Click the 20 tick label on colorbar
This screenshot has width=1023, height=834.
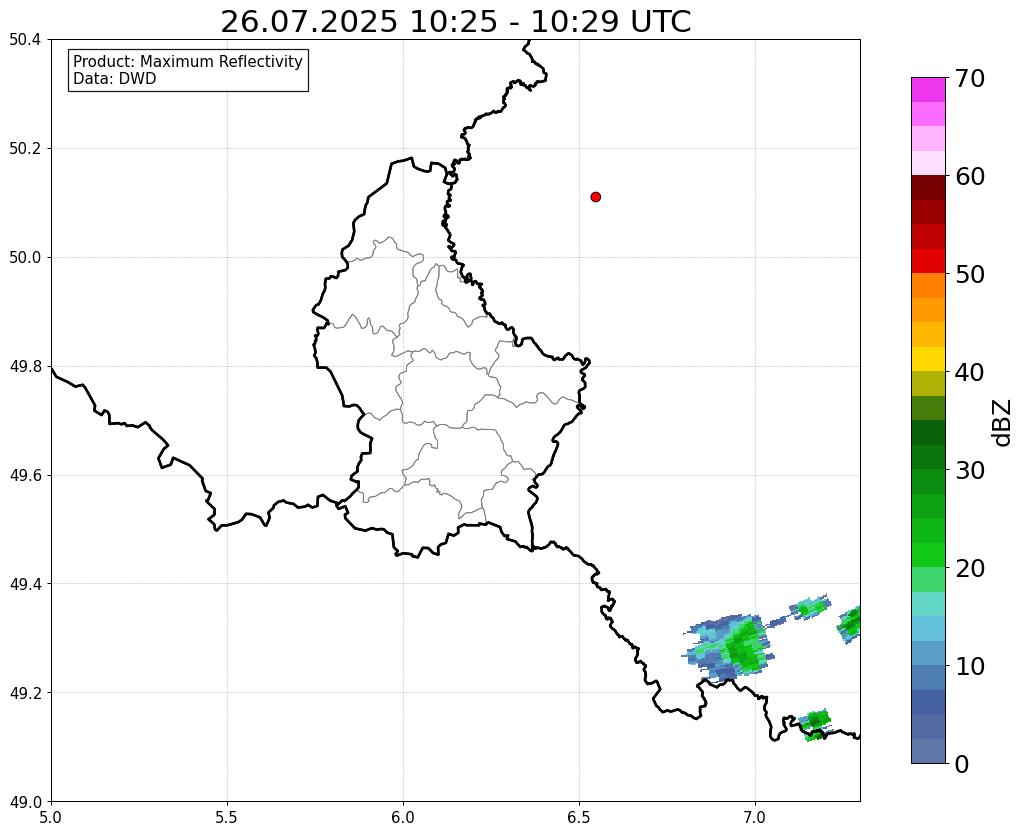(x=970, y=568)
